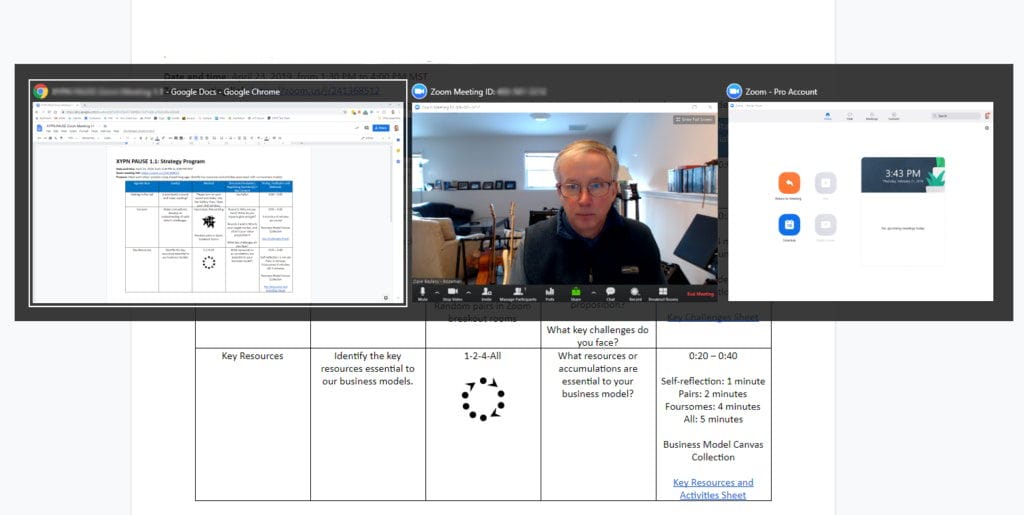This screenshot has width=1024, height=515.
Task: Open the Polls icon
Action: coord(550,291)
